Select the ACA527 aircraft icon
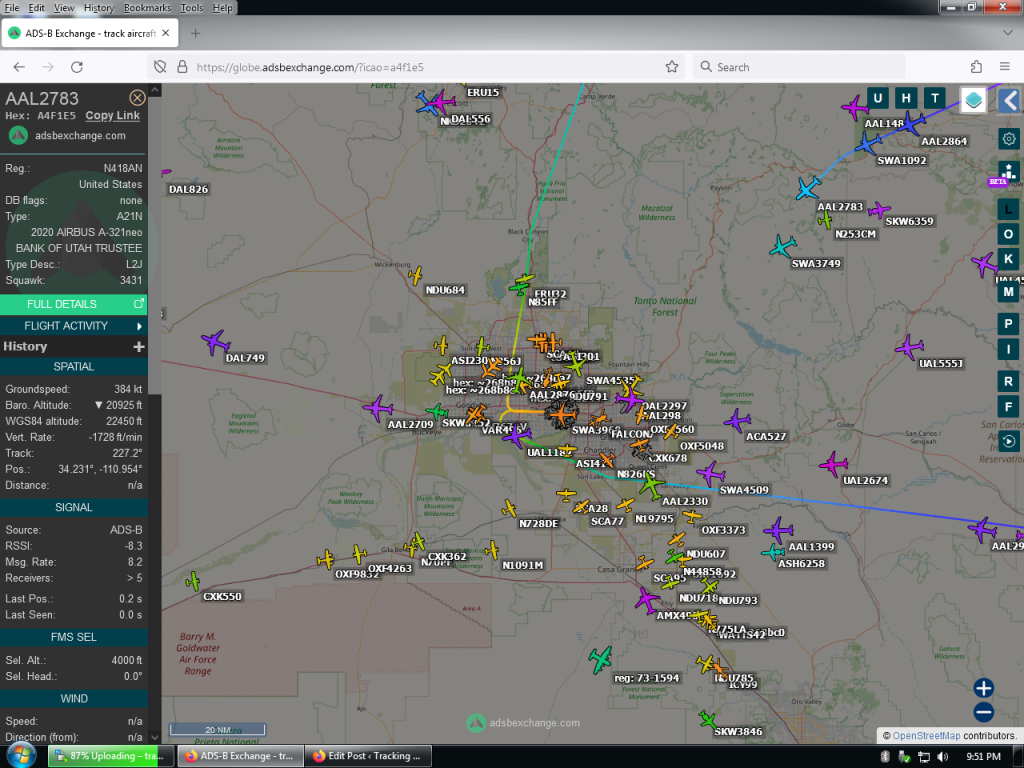The width and height of the screenshot is (1024, 768). point(737,421)
